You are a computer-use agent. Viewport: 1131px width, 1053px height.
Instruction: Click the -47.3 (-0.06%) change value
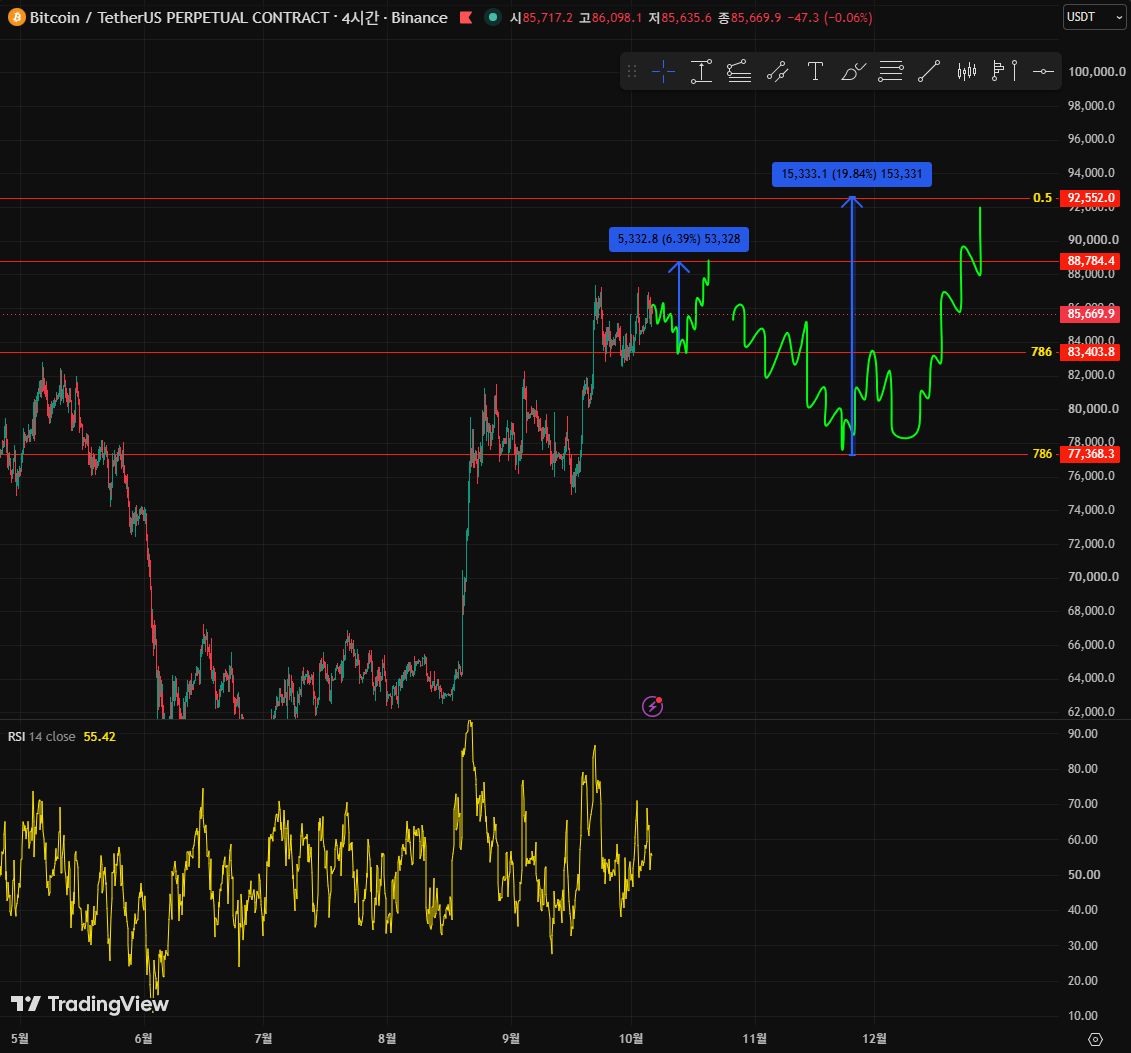pyautogui.click(x=829, y=17)
